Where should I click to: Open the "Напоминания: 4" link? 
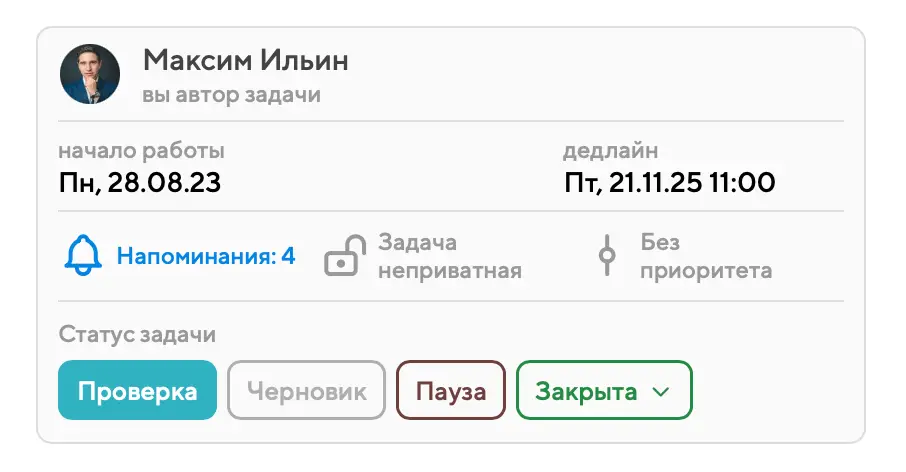206,256
